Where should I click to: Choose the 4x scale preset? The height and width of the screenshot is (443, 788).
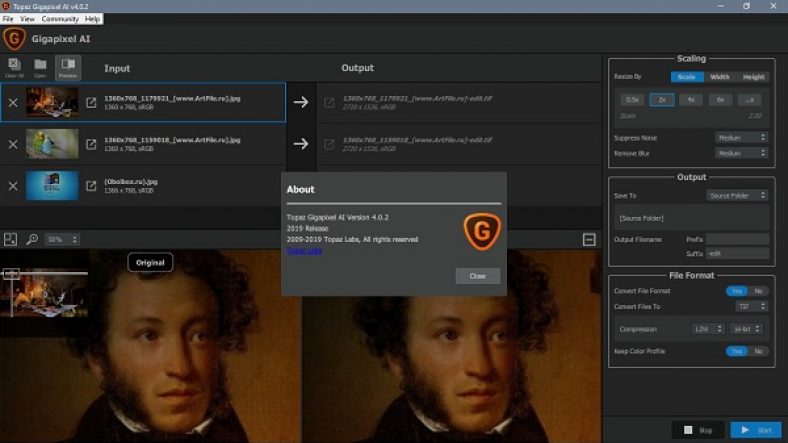click(691, 100)
